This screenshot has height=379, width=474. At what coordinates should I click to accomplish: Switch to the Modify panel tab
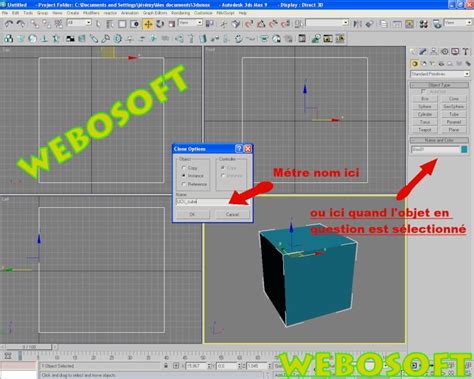pyautogui.click(x=423, y=51)
